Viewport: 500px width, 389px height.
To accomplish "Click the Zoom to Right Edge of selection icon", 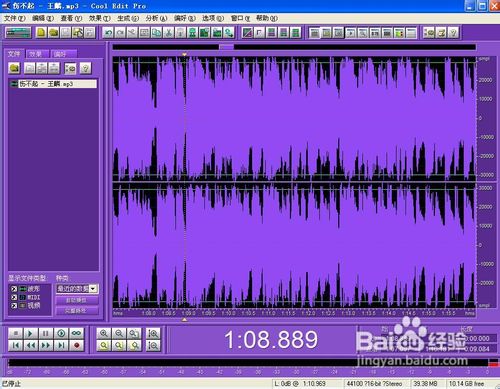I will 134,346.
